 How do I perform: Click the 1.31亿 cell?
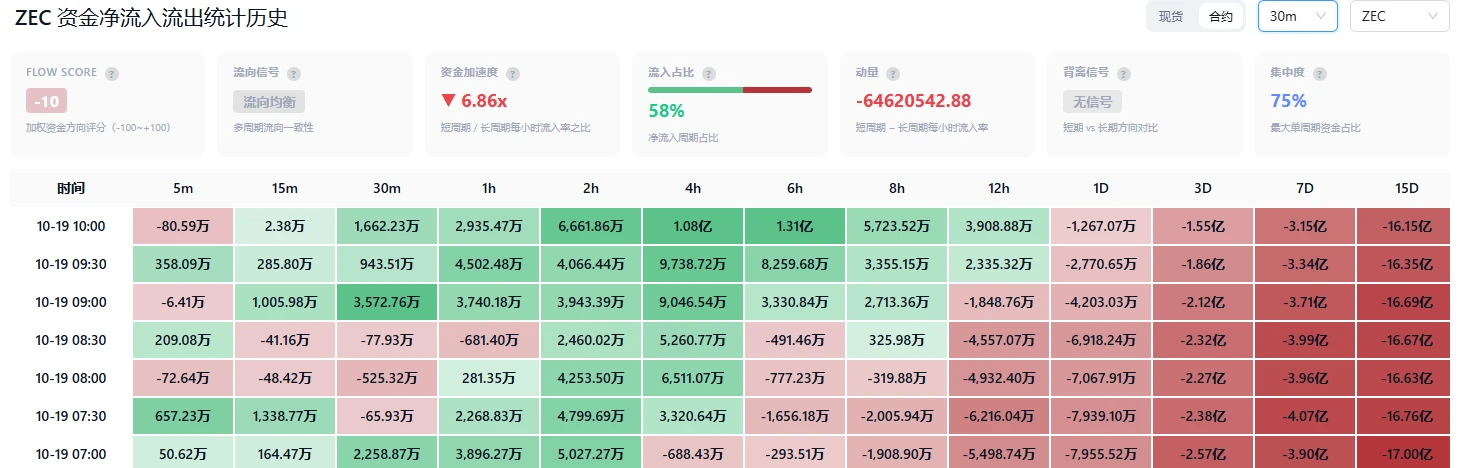[x=795, y=227]
